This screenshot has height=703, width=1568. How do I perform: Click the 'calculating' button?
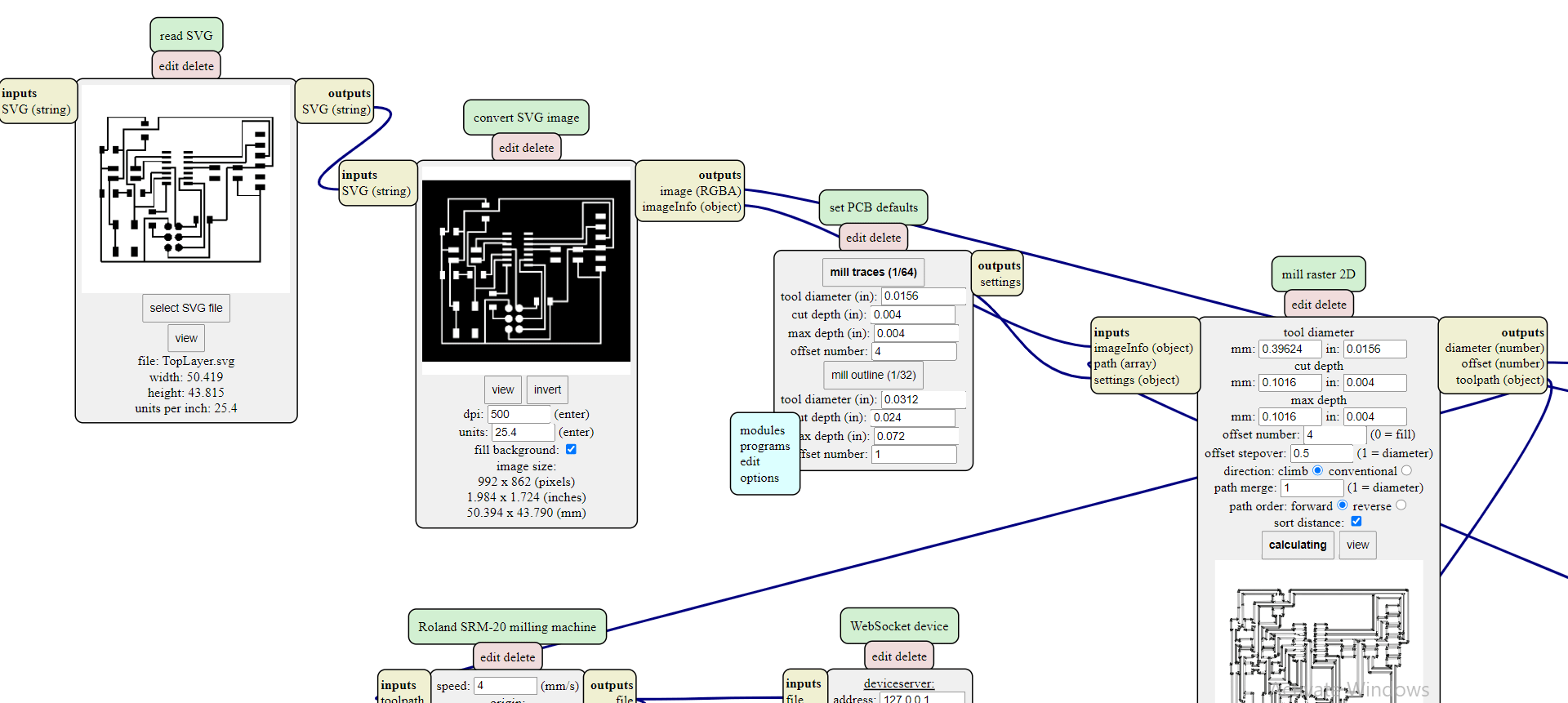[x=1298, y=545]
